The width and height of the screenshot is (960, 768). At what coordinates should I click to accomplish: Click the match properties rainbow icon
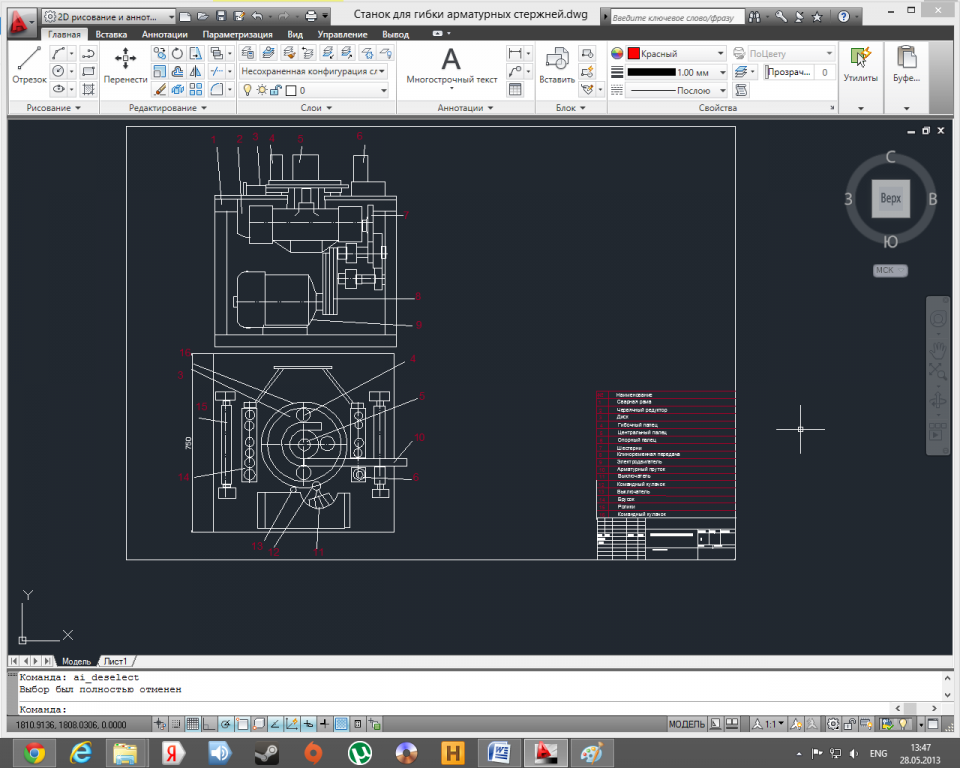[617, 53]
